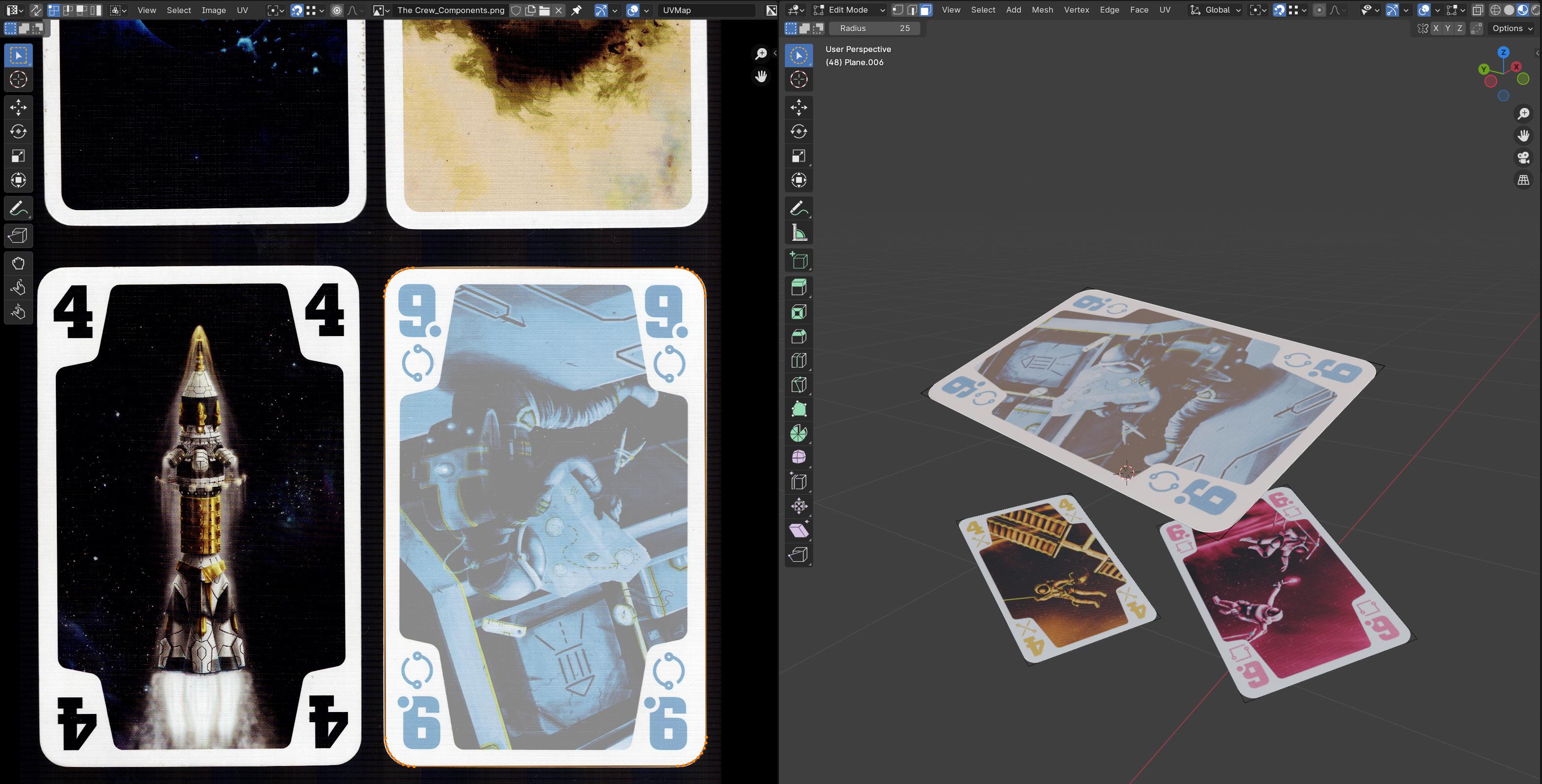This screenshot has width=1542, height=784.
Task: Toggle snapping in the UV editor header
Action: pyautogui.click(x=297, y=10)
